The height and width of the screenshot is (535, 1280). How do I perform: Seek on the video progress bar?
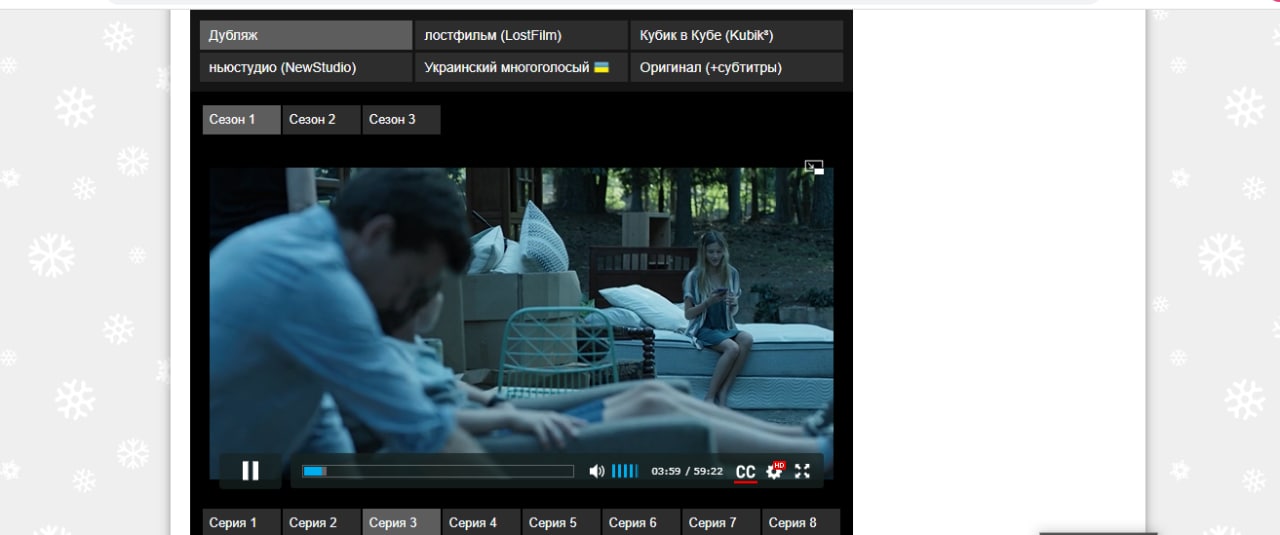(438, 471)
